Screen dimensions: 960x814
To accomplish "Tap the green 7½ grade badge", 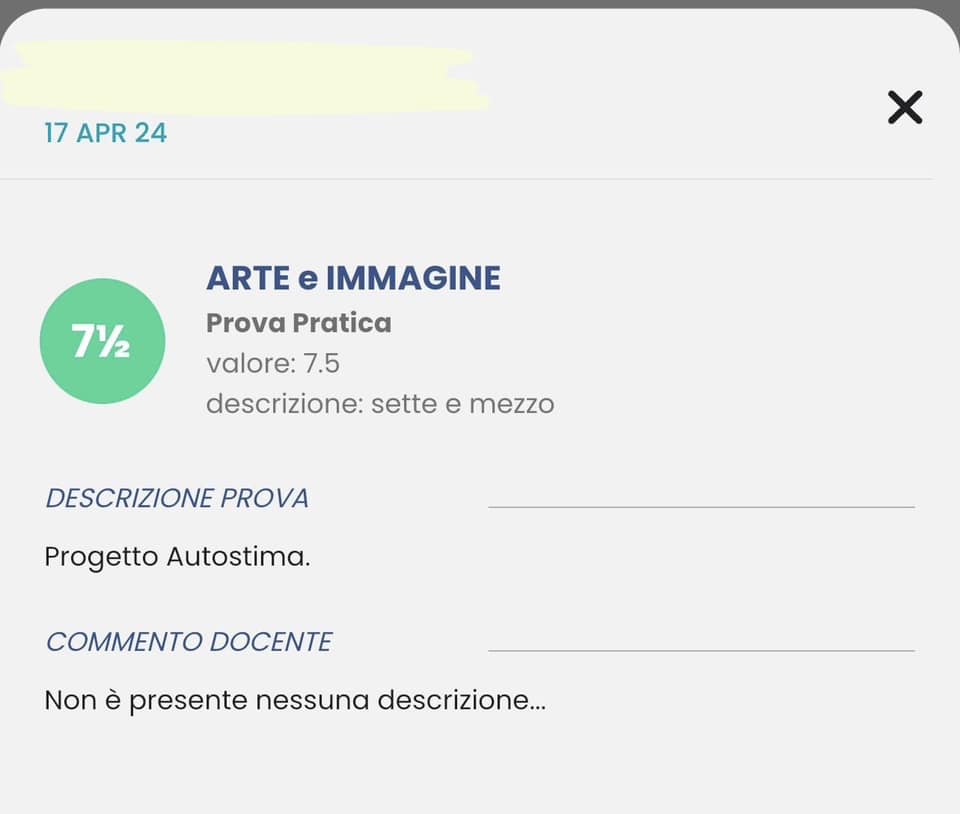I will 102,341.
